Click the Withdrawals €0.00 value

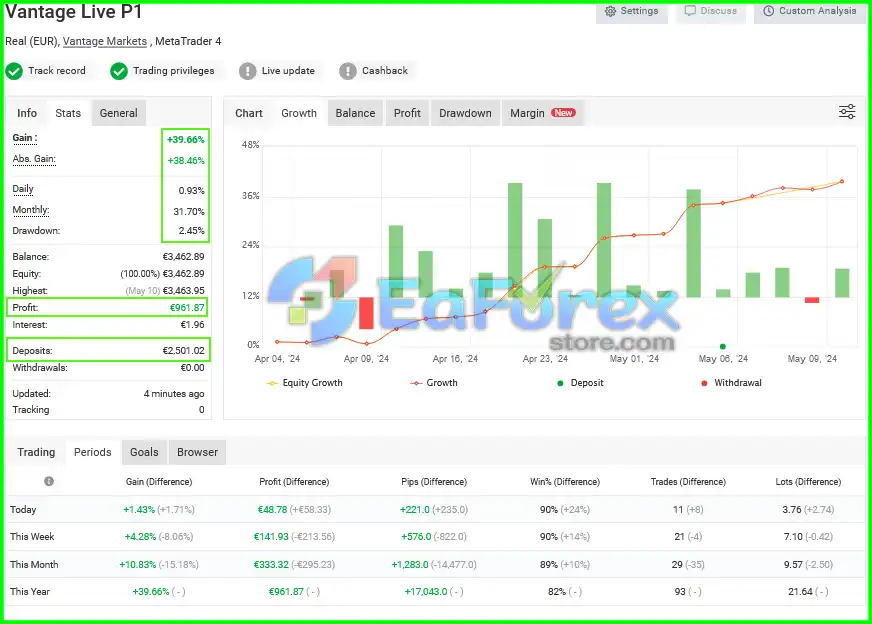pyautogui.click(x=192, y=368)
